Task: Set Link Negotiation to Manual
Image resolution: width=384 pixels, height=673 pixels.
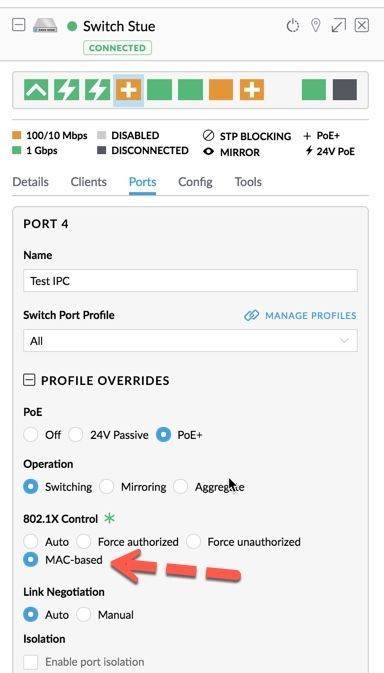Action: [84, 615]
